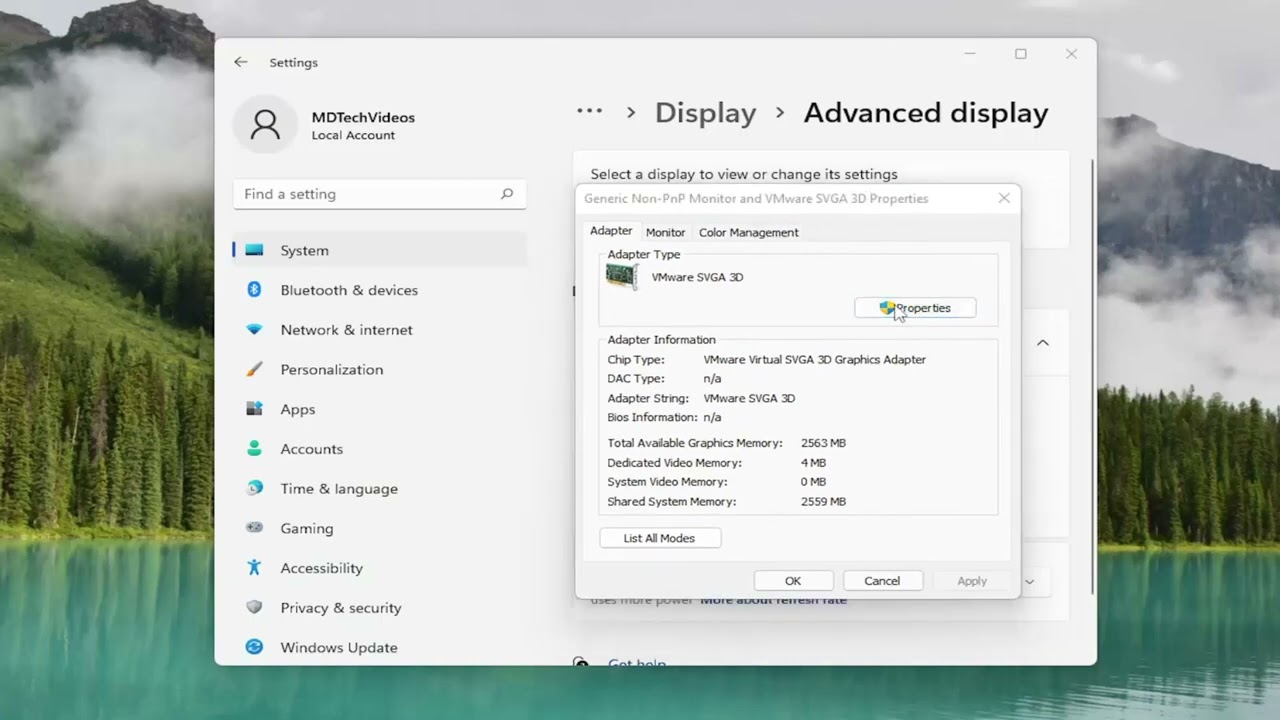Click the 4 MB dedicated memory value
The image size is (1280, 720).
tap(813, 463)
